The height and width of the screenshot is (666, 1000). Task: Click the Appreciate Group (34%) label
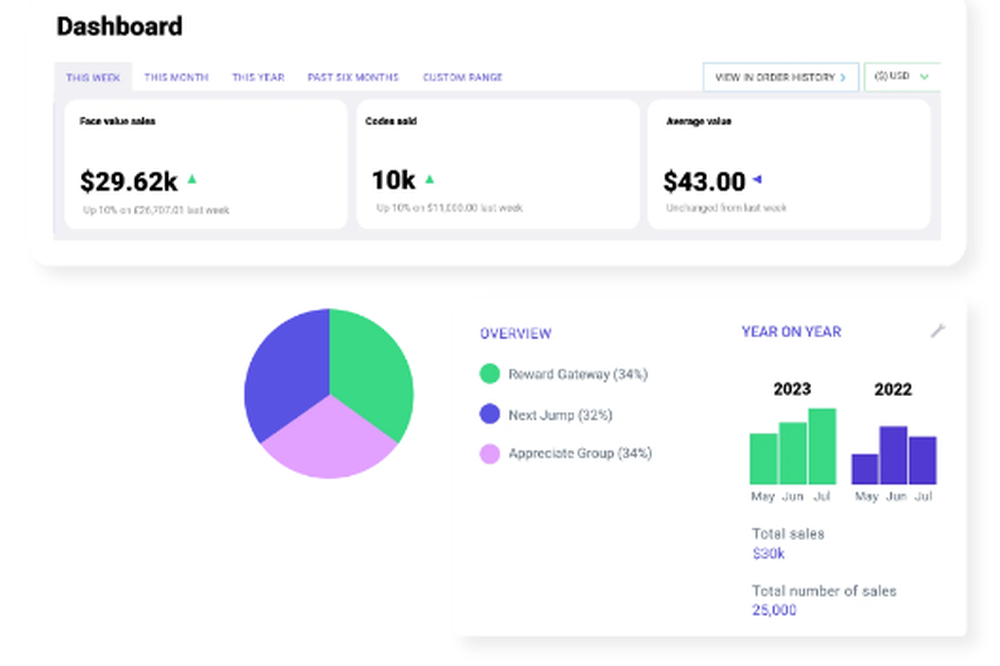pyautogui.click(x=580, y=454)
